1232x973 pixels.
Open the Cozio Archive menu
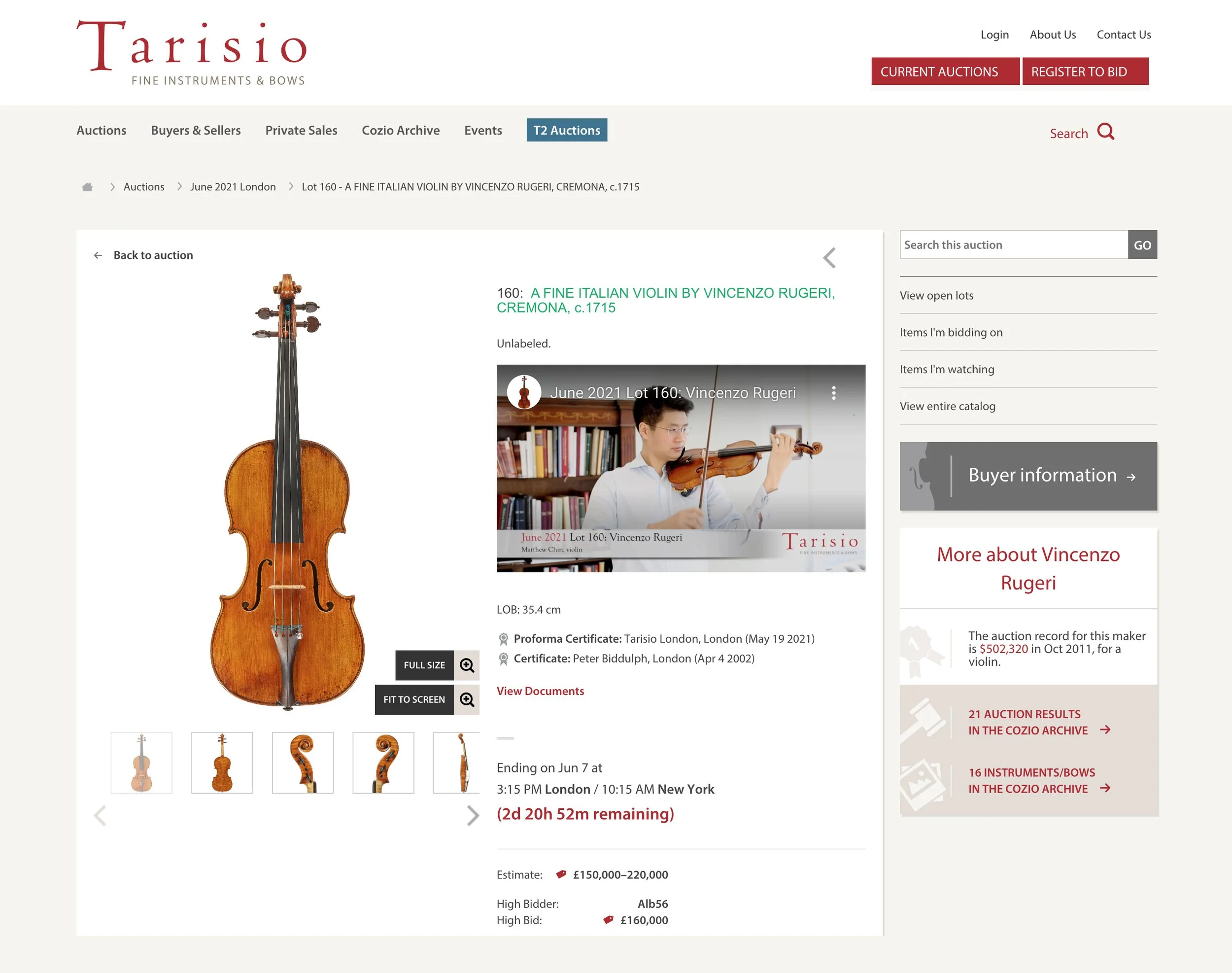point(401,131)
